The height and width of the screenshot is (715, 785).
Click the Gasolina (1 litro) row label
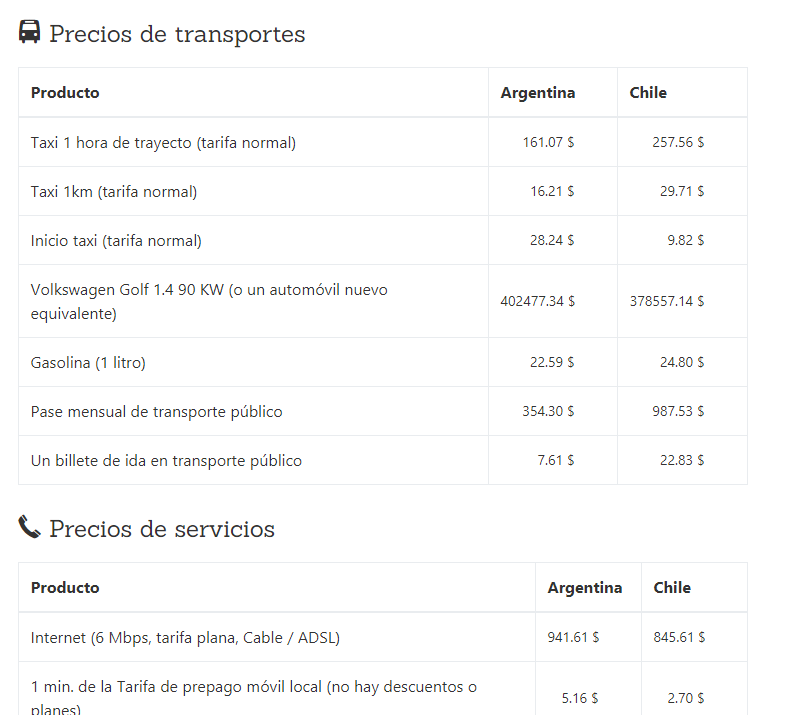[x=88, y=363]
